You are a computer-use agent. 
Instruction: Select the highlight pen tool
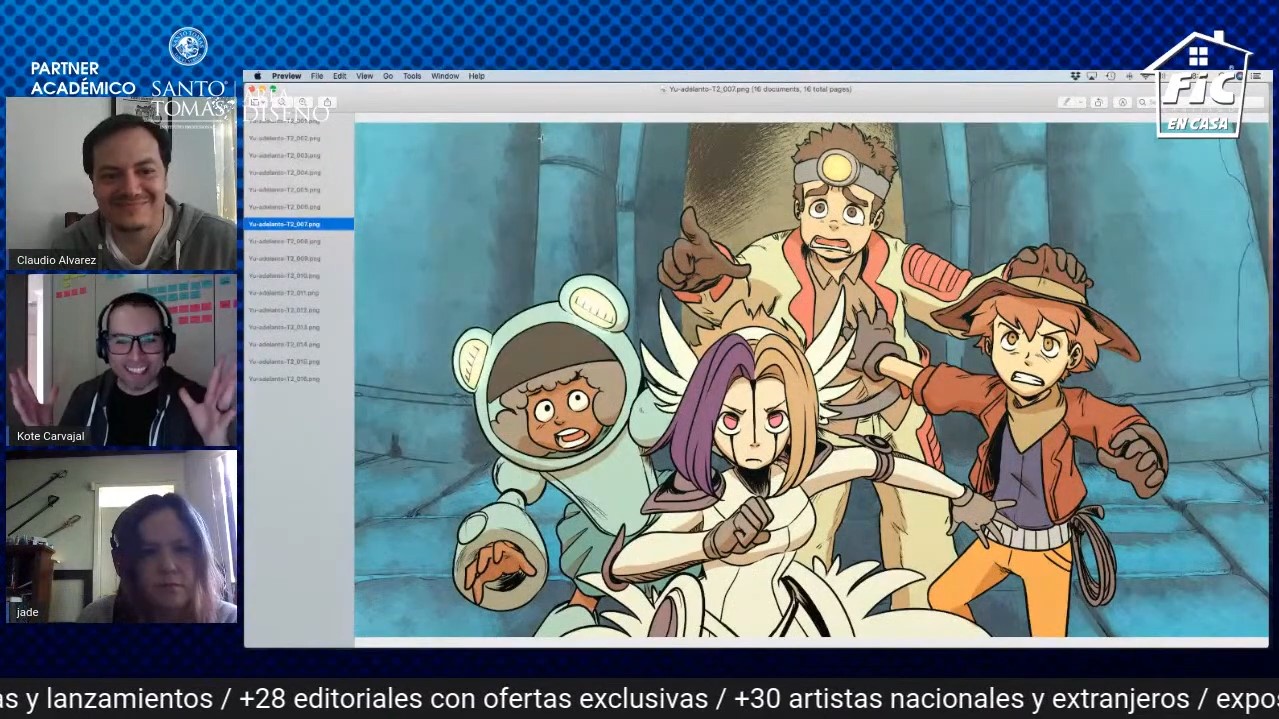pos(1067,102)
